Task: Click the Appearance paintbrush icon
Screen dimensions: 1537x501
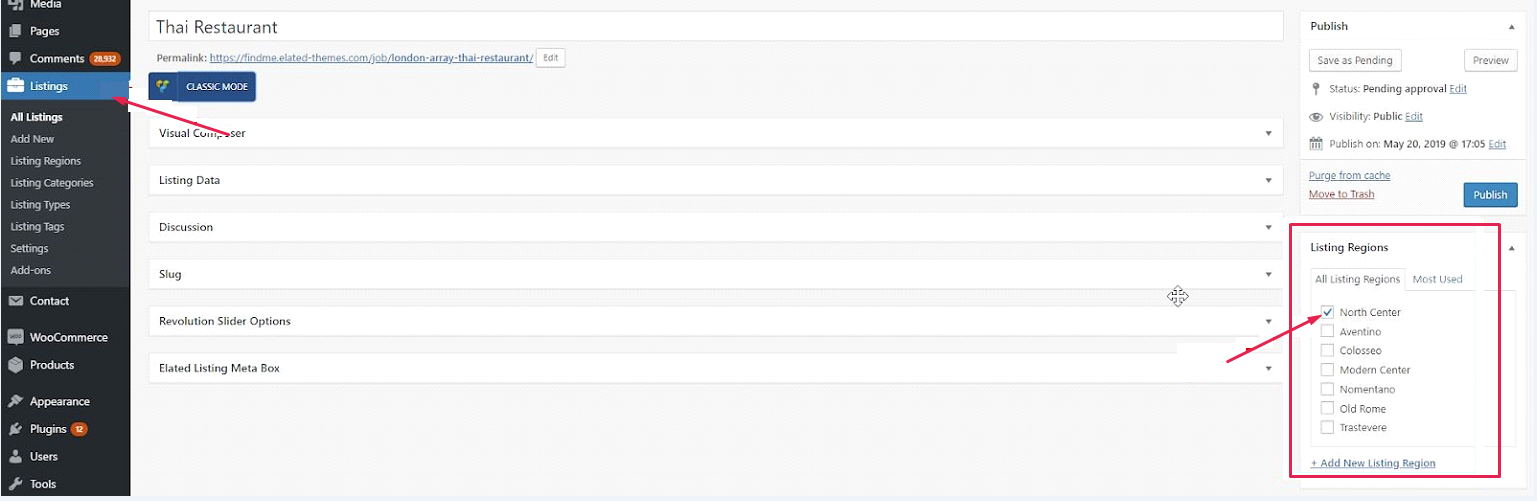Action: 15,401
